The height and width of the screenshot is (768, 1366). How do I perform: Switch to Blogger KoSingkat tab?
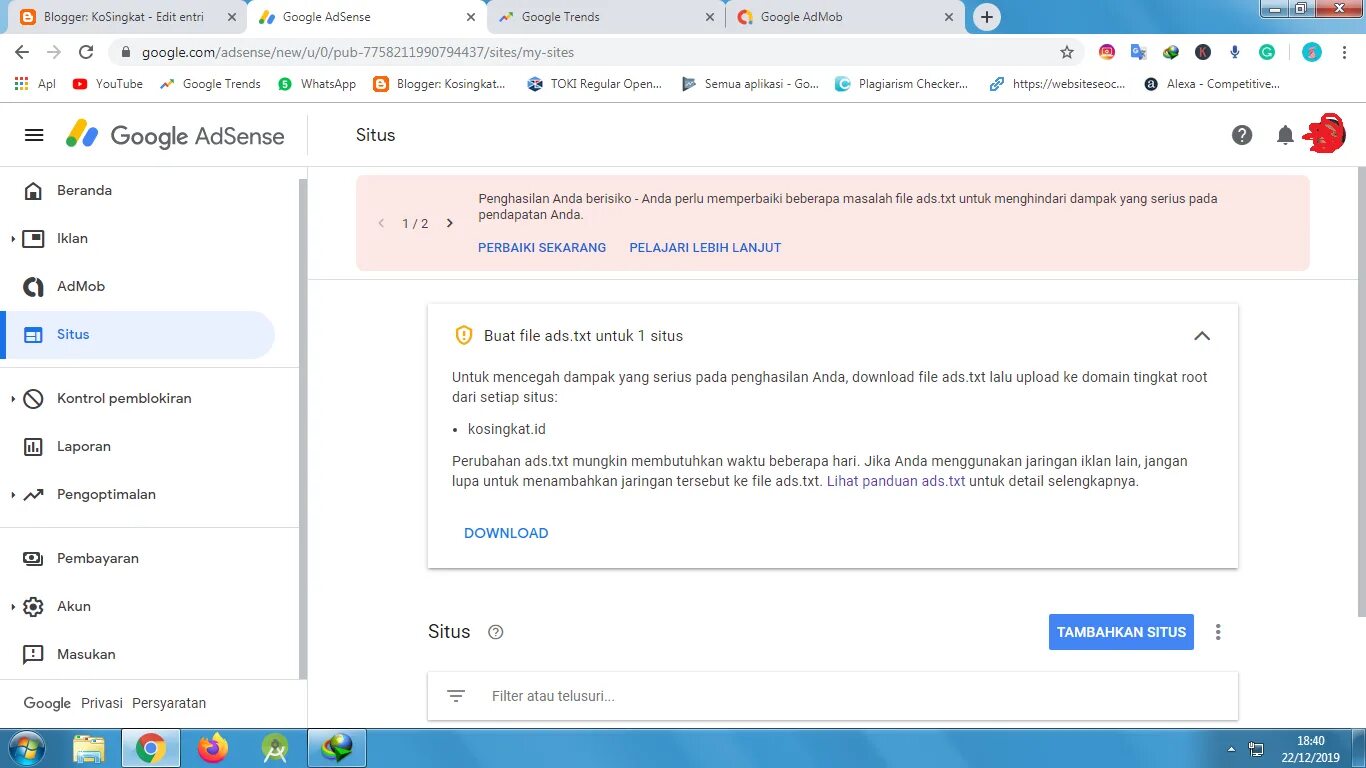[127, 17]
